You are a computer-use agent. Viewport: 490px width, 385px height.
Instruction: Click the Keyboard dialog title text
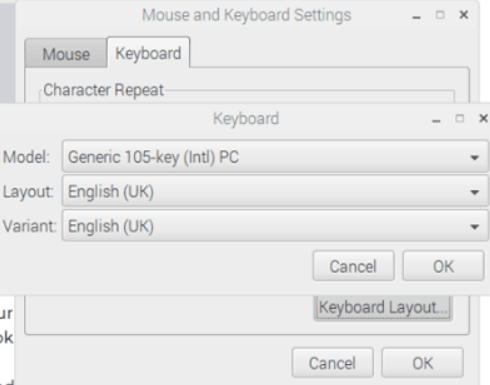point(246,119)
